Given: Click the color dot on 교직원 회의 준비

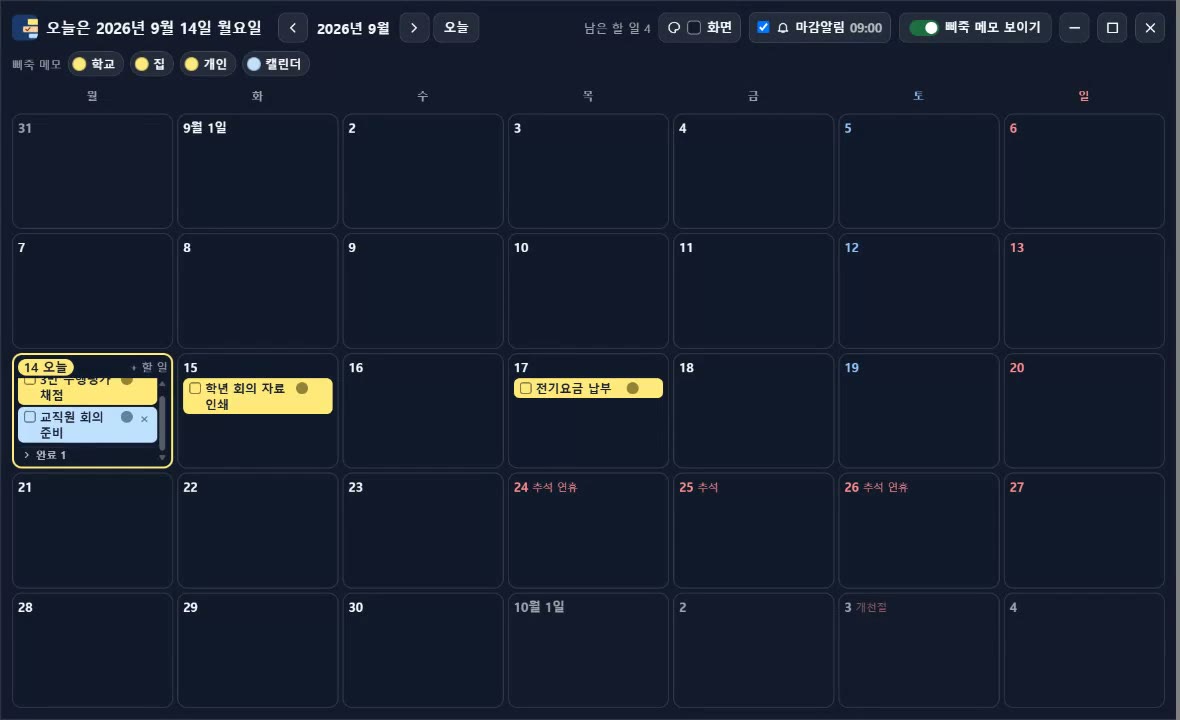Looking at the screenshot, I should [126, 417].
